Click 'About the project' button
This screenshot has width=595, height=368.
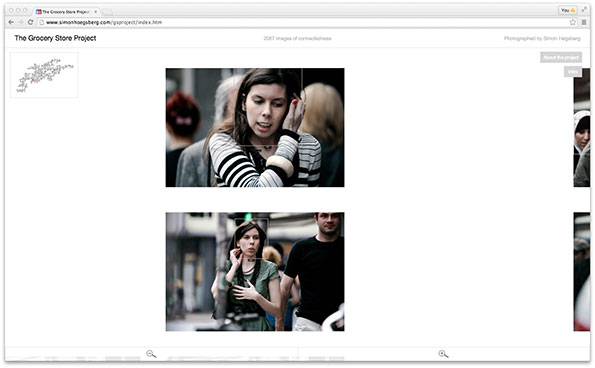coord(561,58)
